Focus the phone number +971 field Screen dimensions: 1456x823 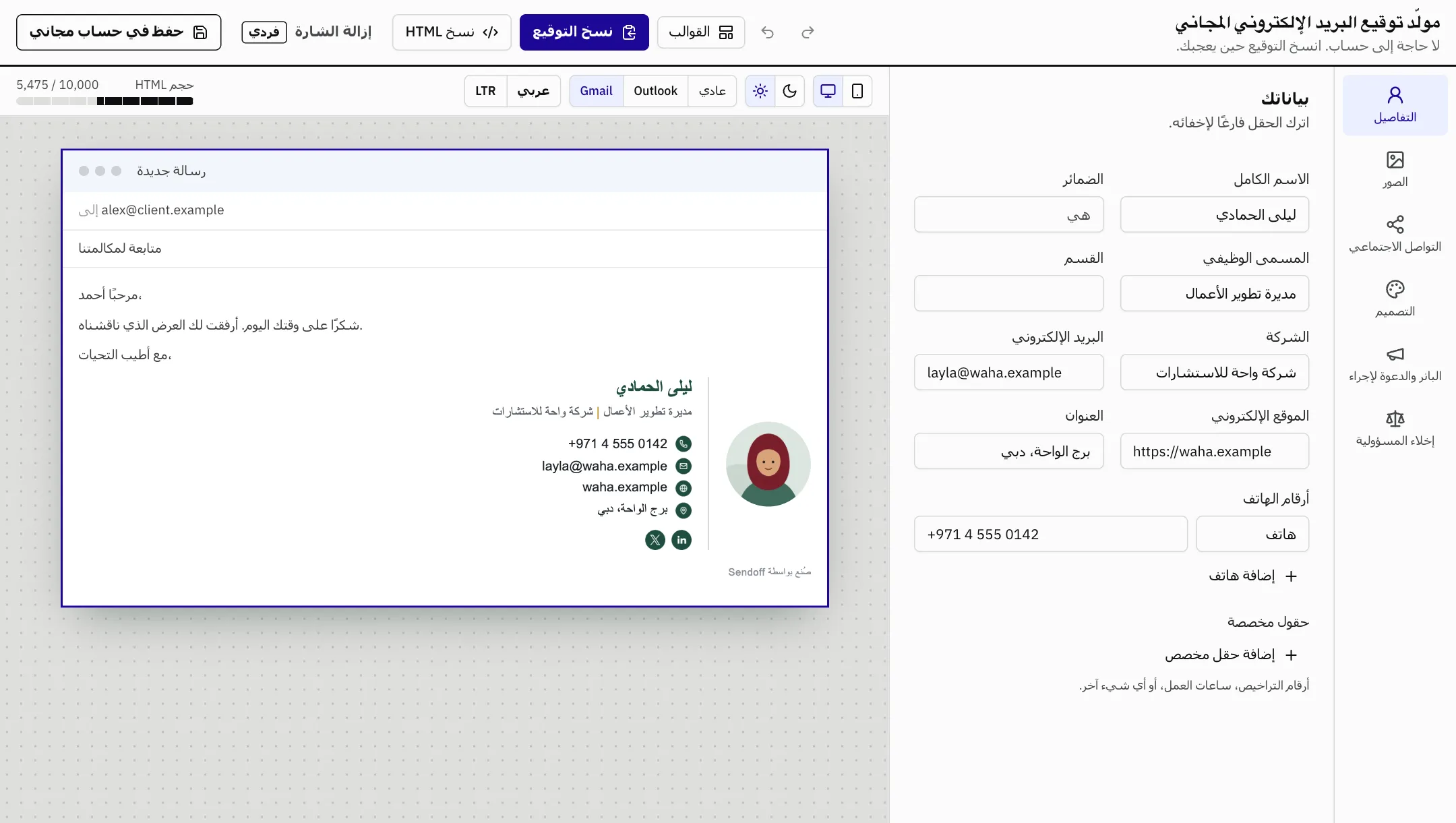[x=1050, y=534]
